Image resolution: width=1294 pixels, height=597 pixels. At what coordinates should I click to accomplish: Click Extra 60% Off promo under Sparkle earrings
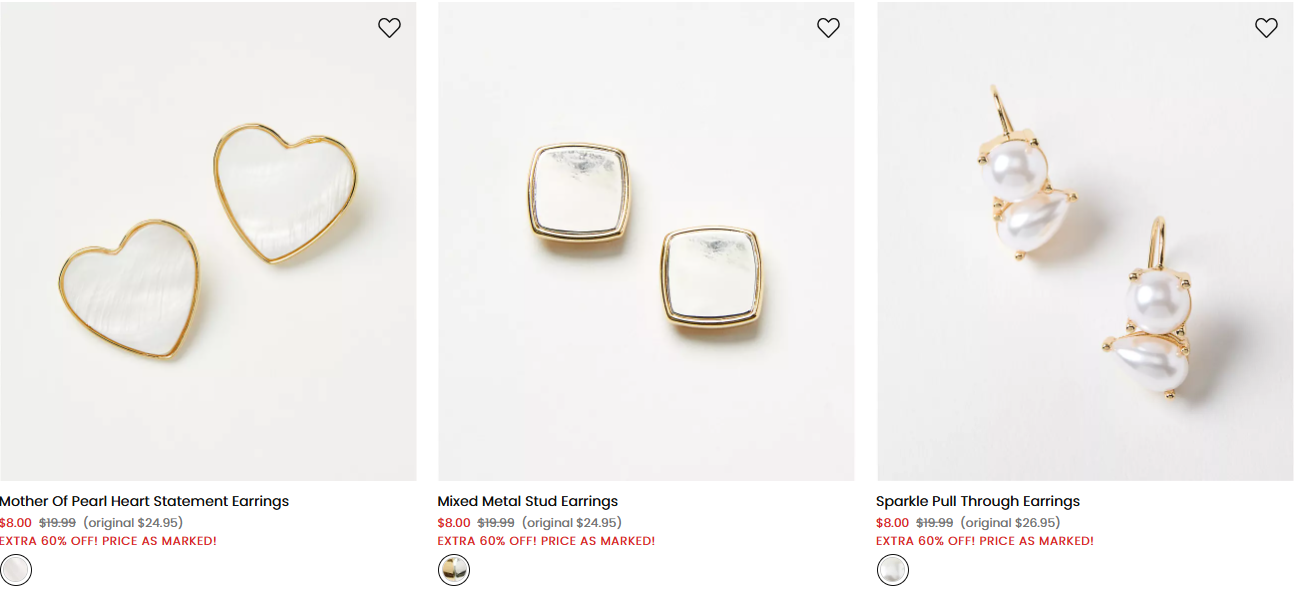pyautogui.click(x=985, y=541)
